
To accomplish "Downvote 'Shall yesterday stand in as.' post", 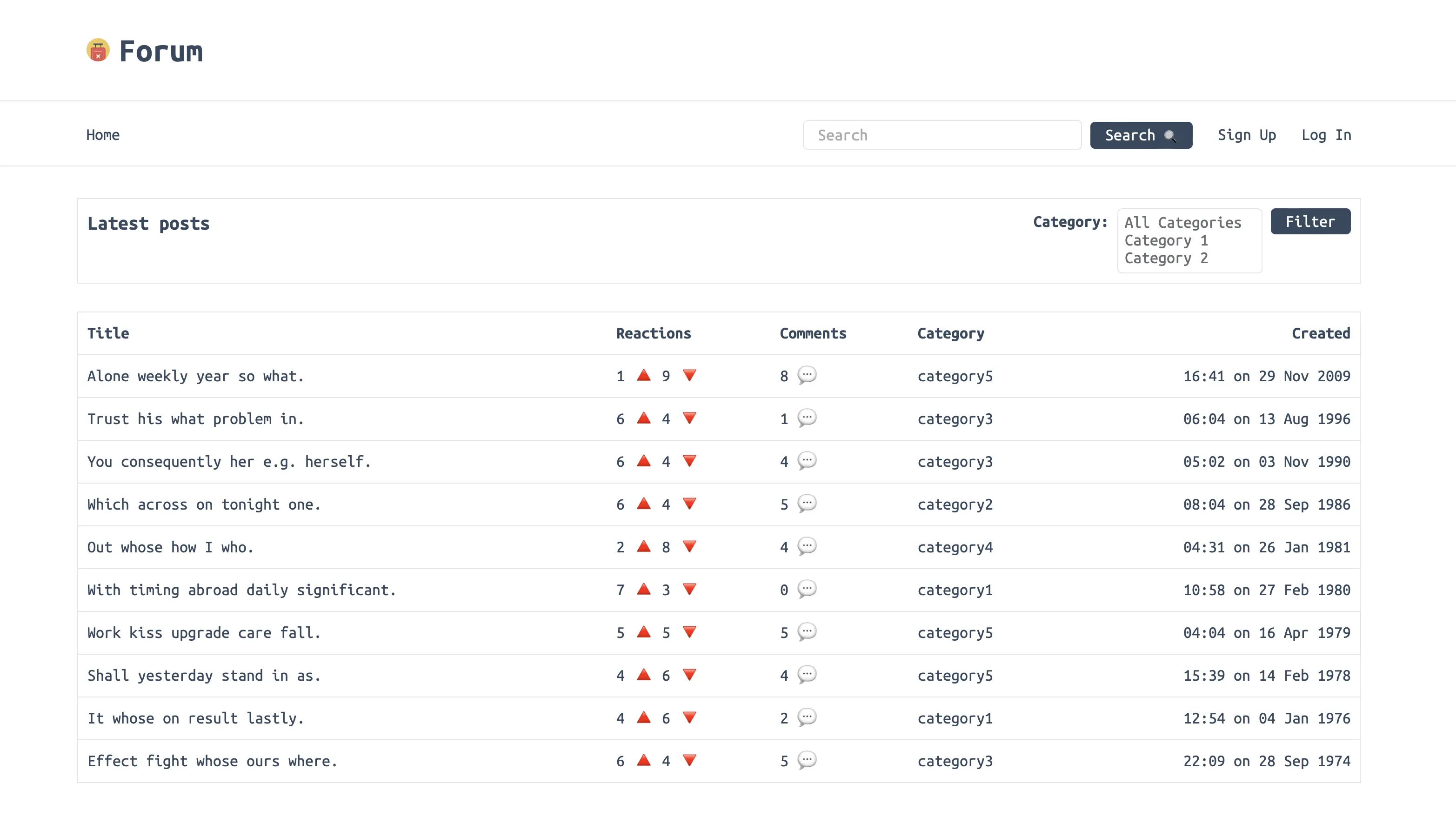I will 689,675.
